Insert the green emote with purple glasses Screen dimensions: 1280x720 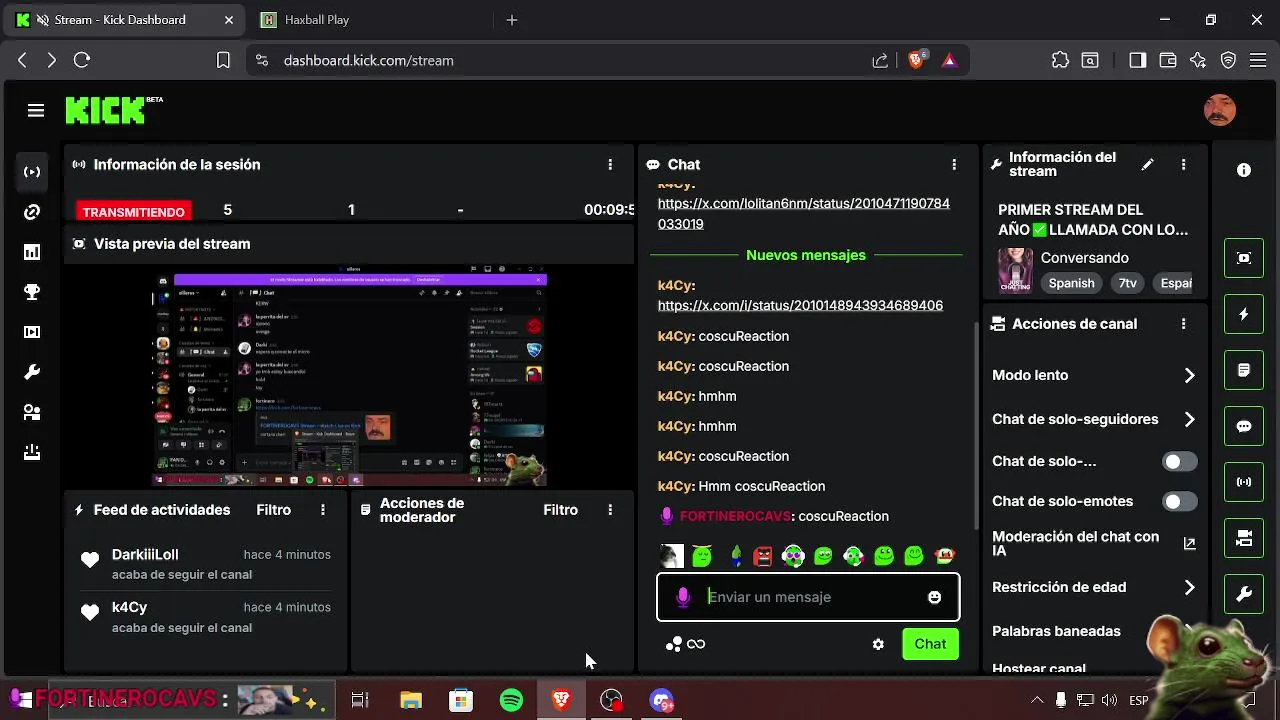click(793, 556)
